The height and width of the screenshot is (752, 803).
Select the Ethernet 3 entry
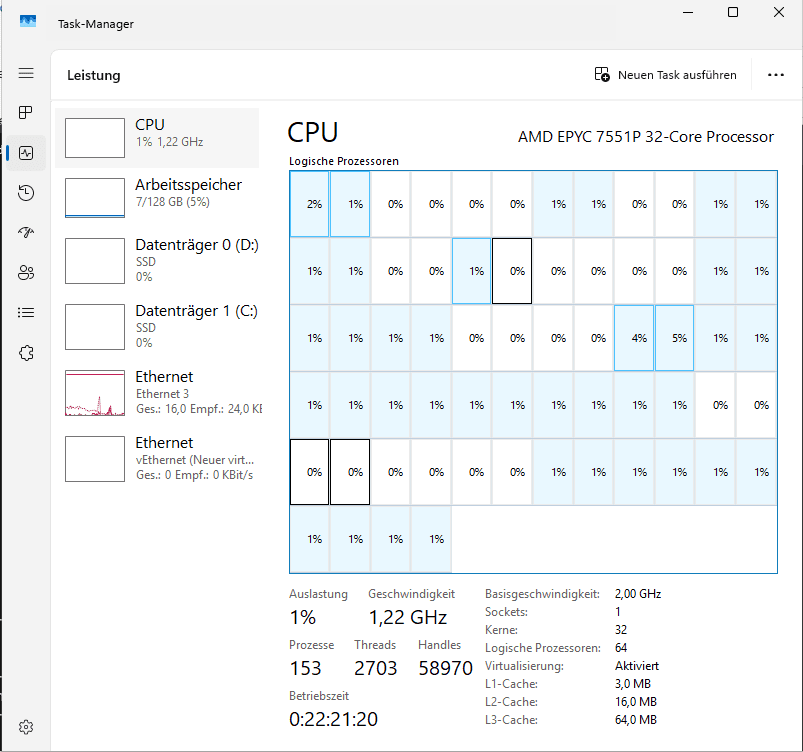click(x=157, y=393)
